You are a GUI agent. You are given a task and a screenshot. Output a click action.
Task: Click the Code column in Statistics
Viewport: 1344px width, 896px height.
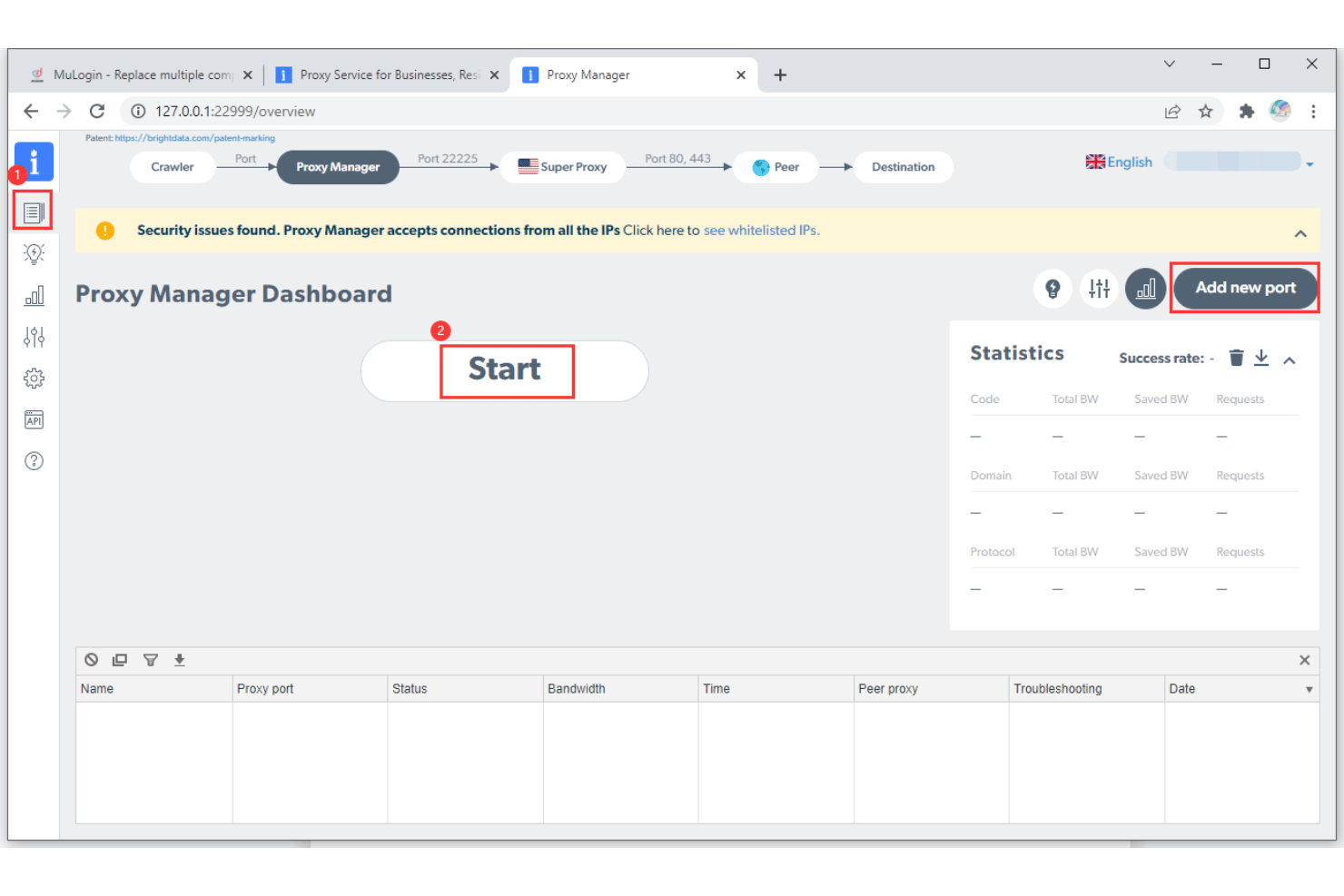click(984, 399)
